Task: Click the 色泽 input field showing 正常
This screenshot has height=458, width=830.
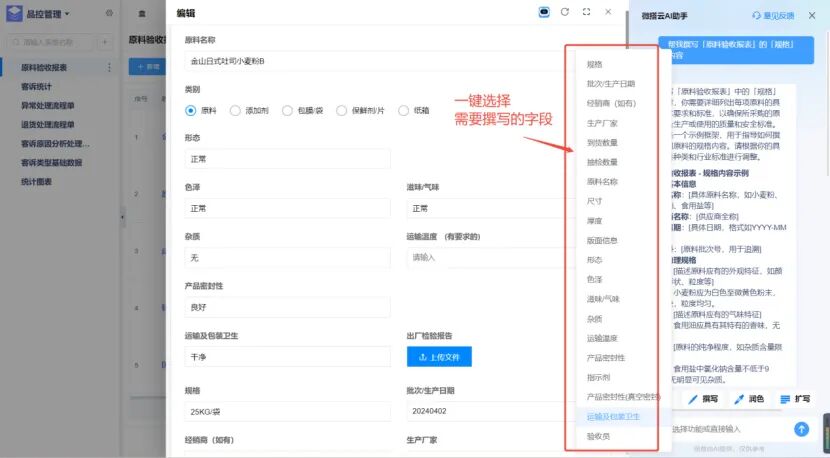Action: 287,209
